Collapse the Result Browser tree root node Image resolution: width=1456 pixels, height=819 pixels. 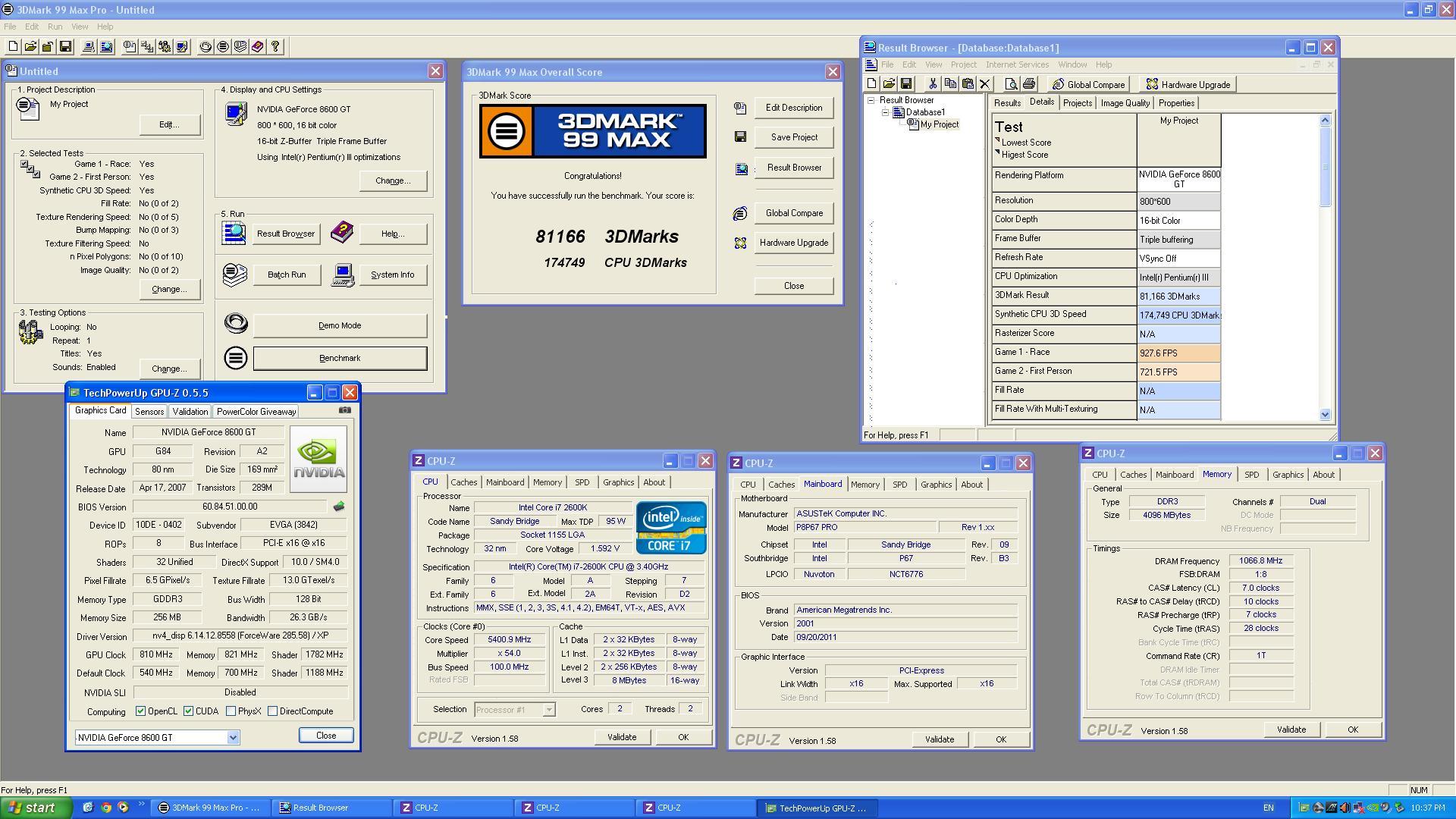click(x=871, y=100)
